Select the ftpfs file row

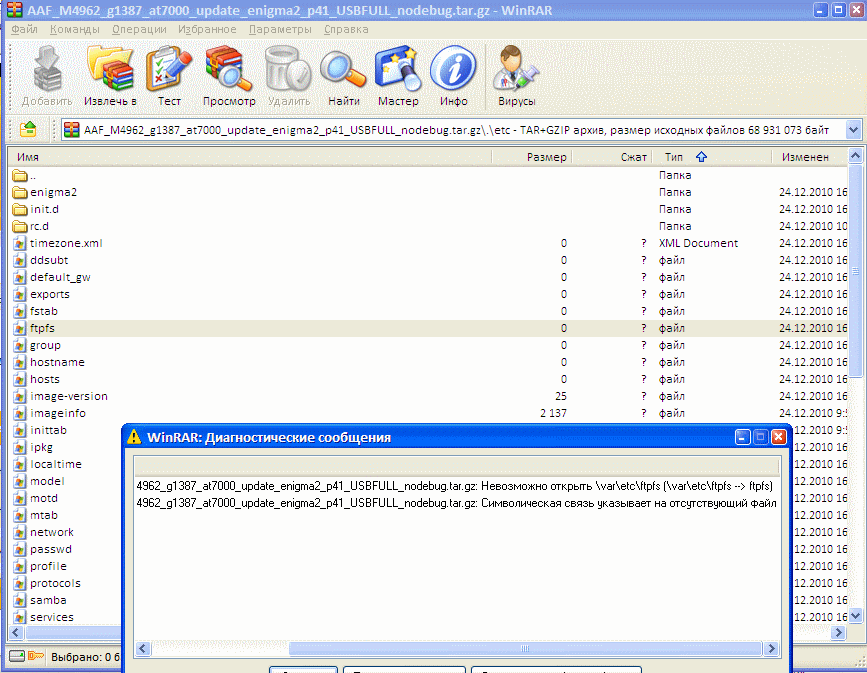429,328
